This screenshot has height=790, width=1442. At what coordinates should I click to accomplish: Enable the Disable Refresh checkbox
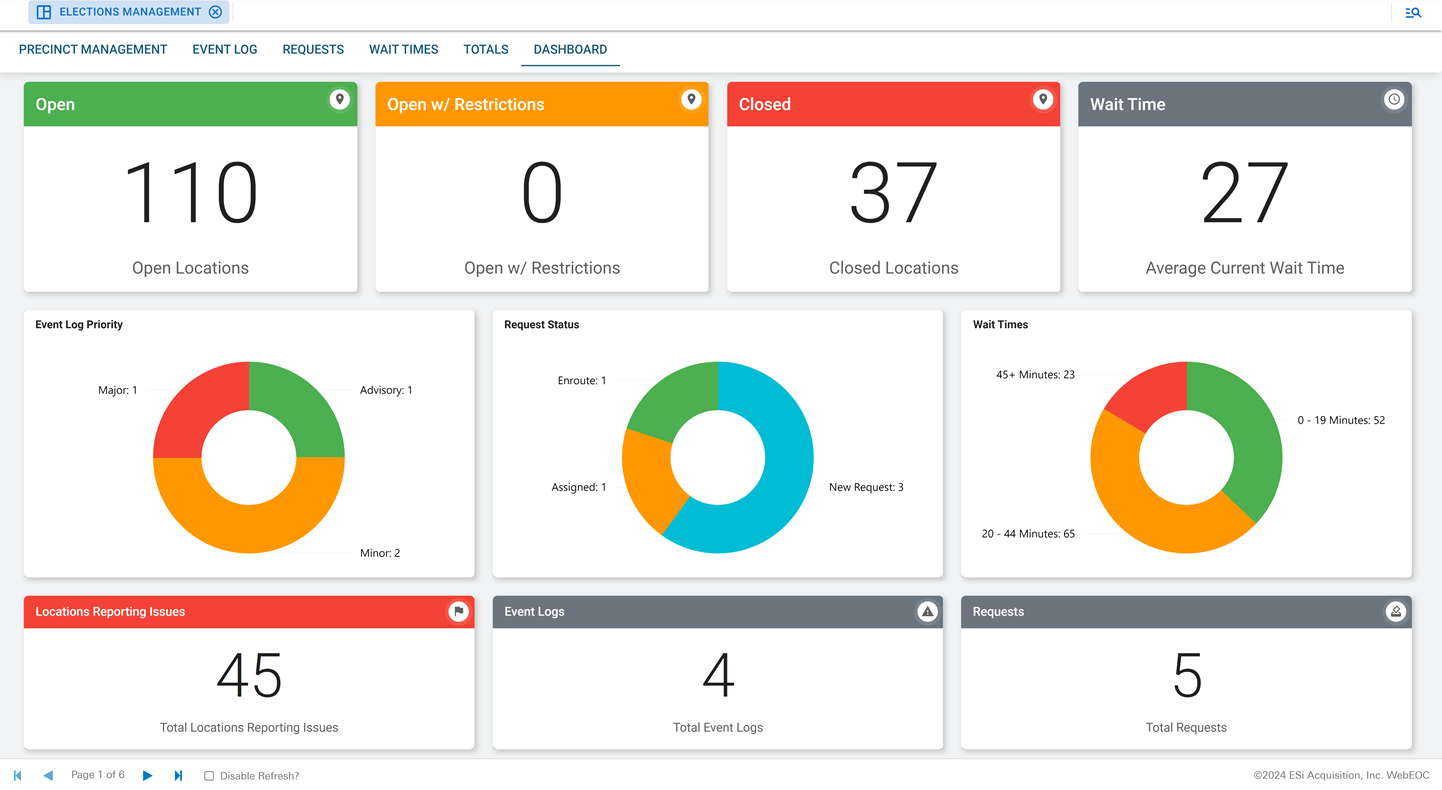tap(208, 775)
